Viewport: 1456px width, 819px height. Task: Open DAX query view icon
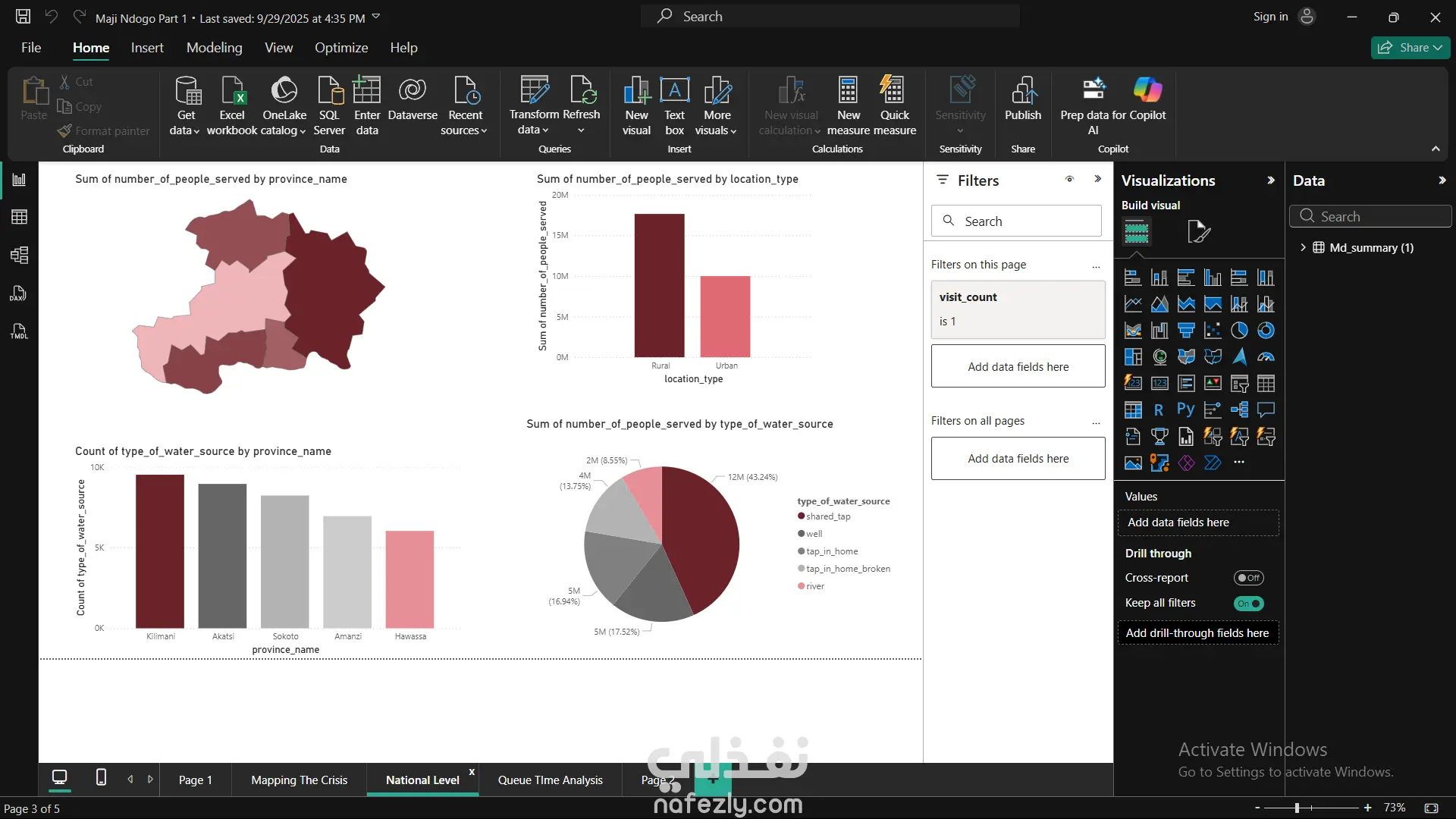20,293
